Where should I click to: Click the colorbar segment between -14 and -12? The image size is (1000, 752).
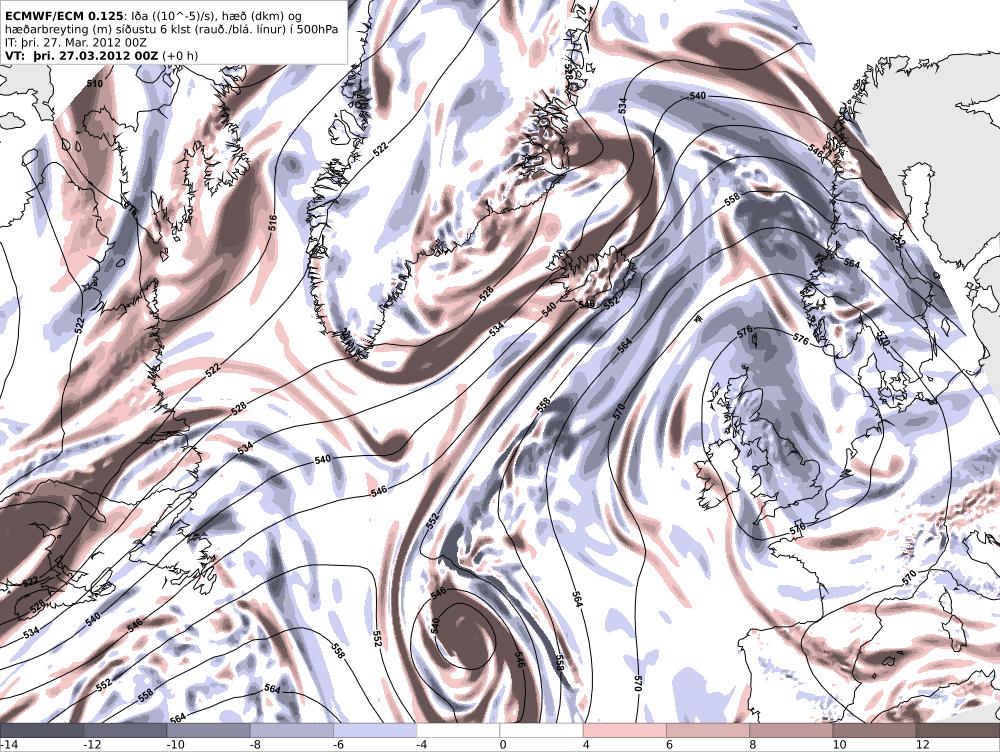[x=41, y=730]
